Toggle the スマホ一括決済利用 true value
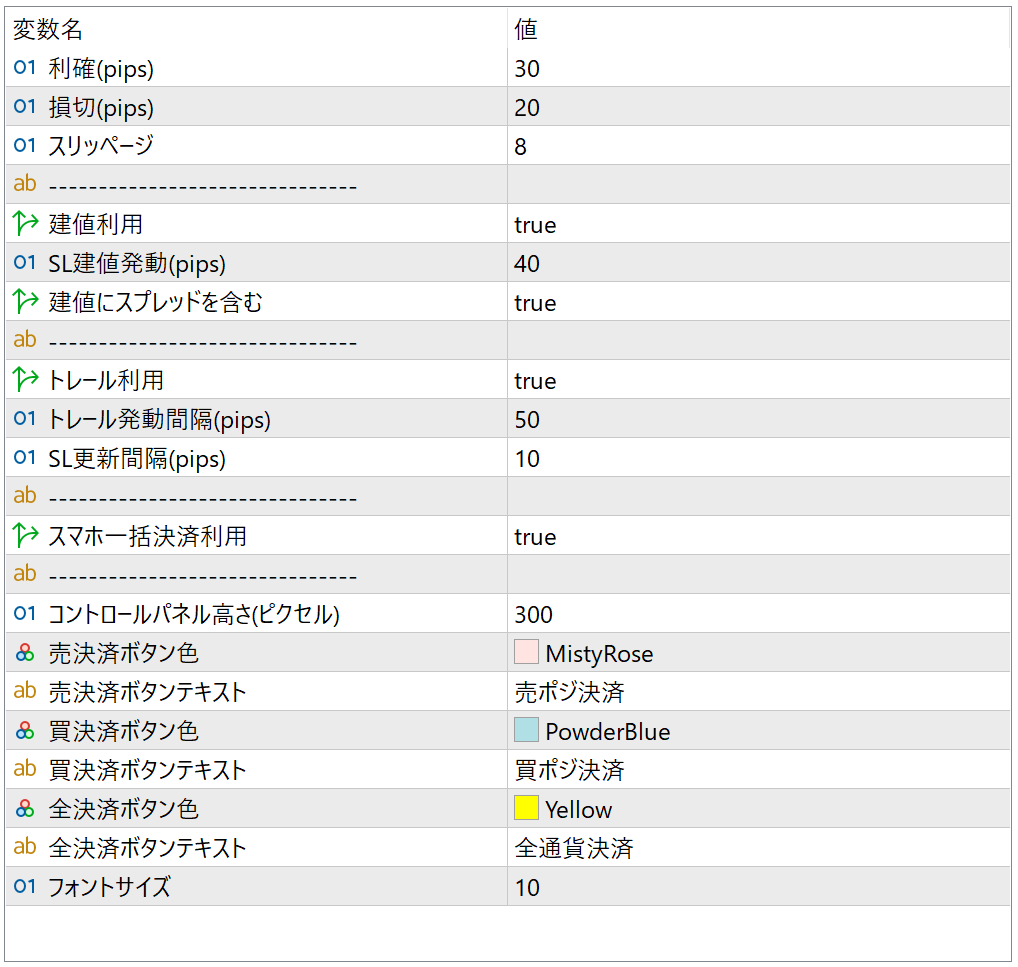 [x=535, y=537]
